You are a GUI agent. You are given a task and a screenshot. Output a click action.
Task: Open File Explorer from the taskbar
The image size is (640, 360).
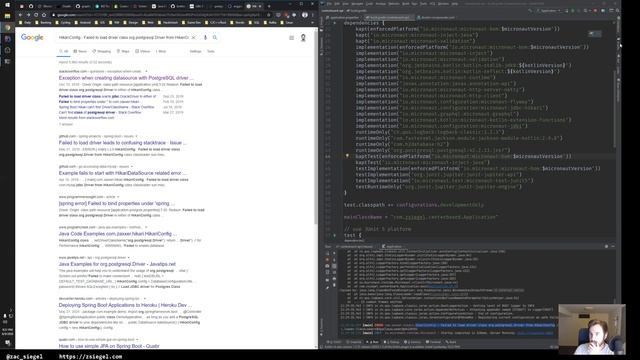[7, 16]
